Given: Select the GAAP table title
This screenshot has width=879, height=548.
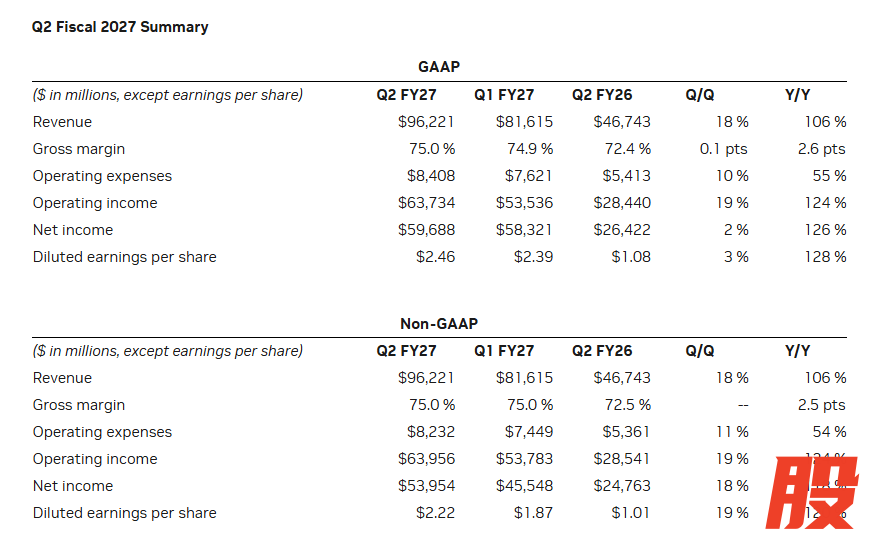Looking at the screenshot, I should click(439, 67).
